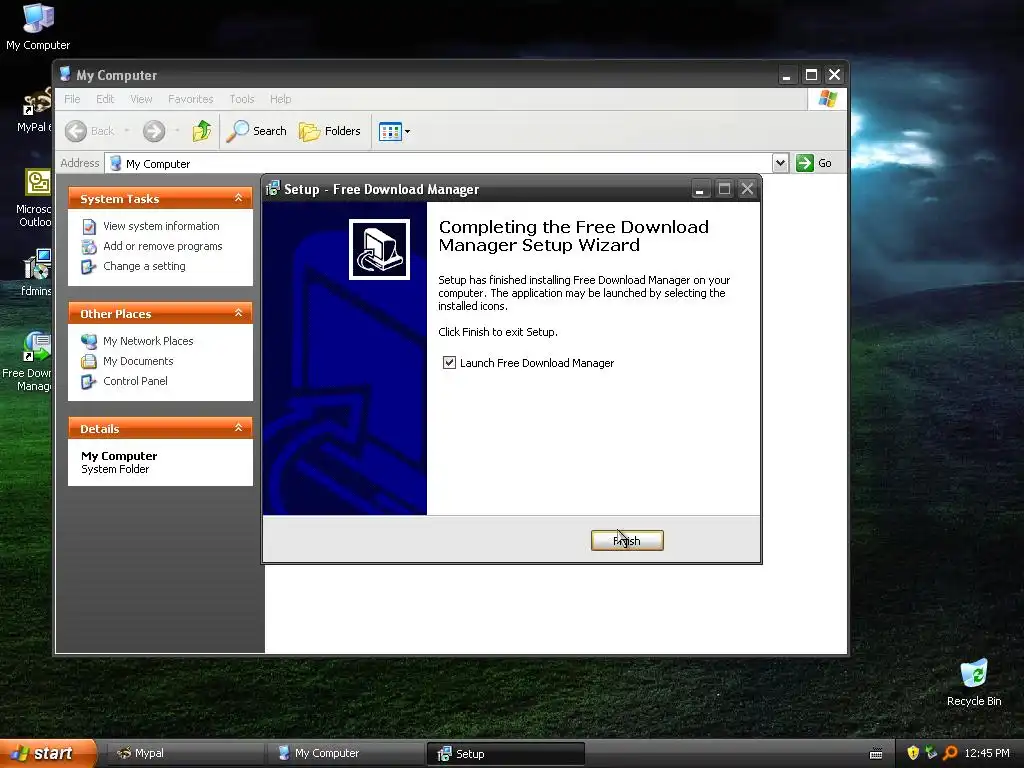Click the Go button beside Address bar
The width and height of the screenshot is (1024, 768).
[814, 163]
